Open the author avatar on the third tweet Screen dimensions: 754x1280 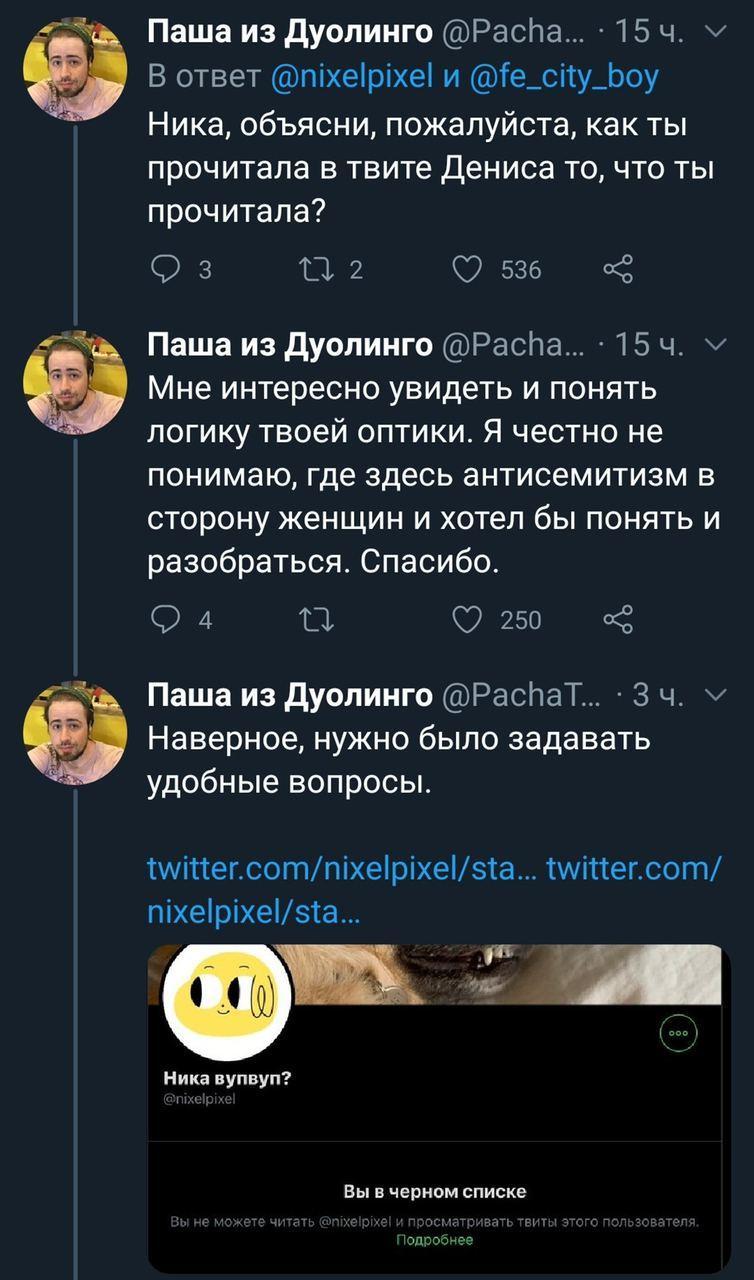75,718
